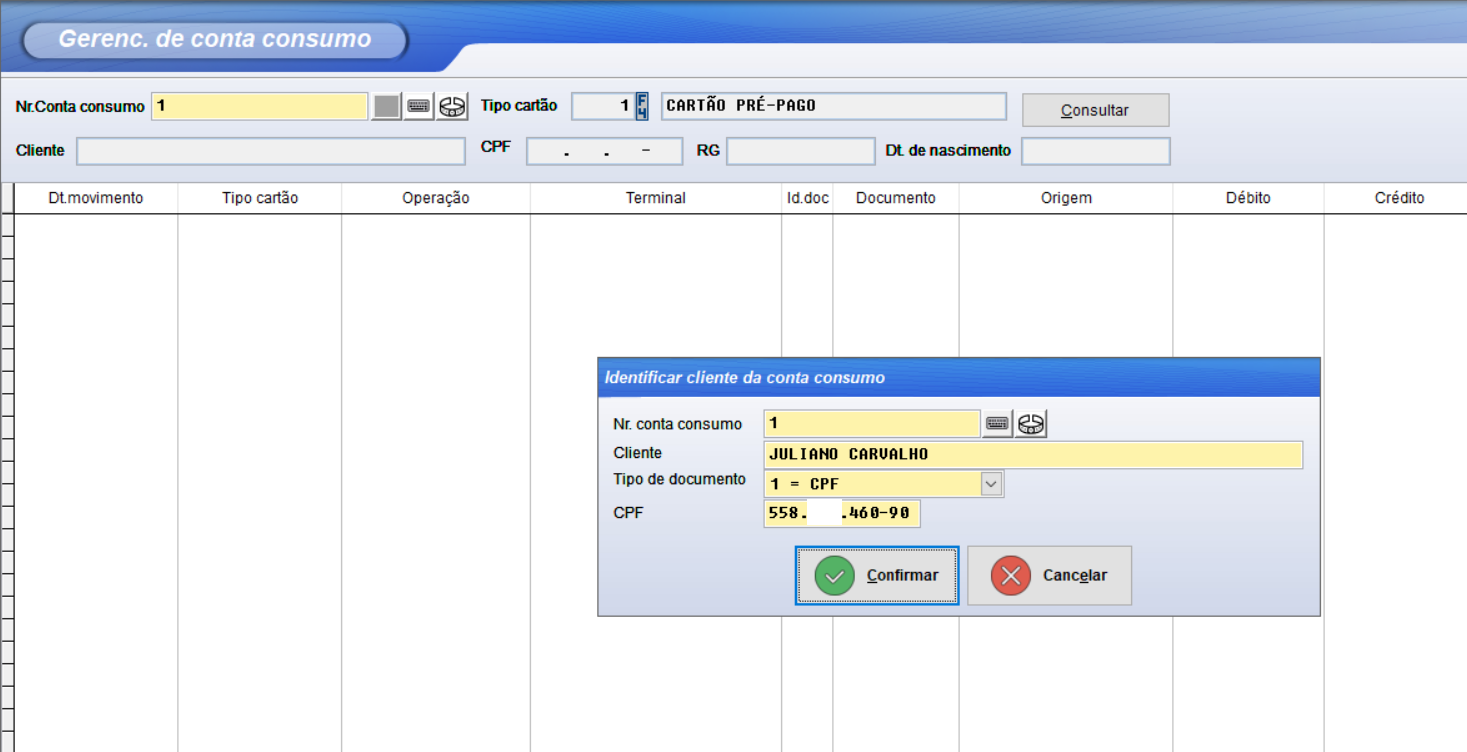Click wristband icon in the Identificar cliente dialog
1467x752 pixels.
tap(1031, 424)
